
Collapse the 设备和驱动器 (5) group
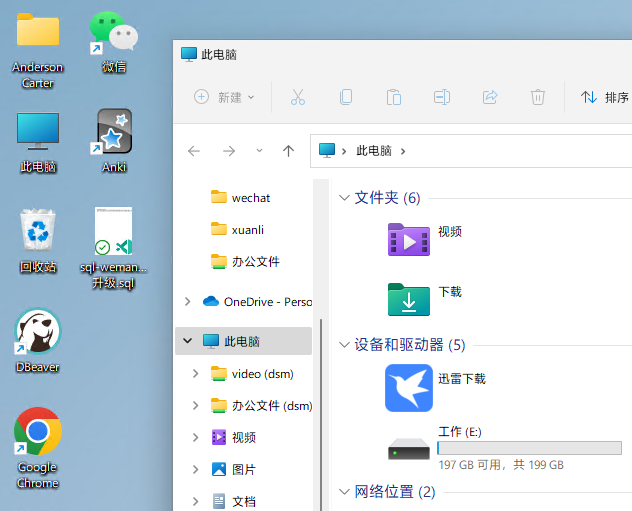tap(344, 345)
